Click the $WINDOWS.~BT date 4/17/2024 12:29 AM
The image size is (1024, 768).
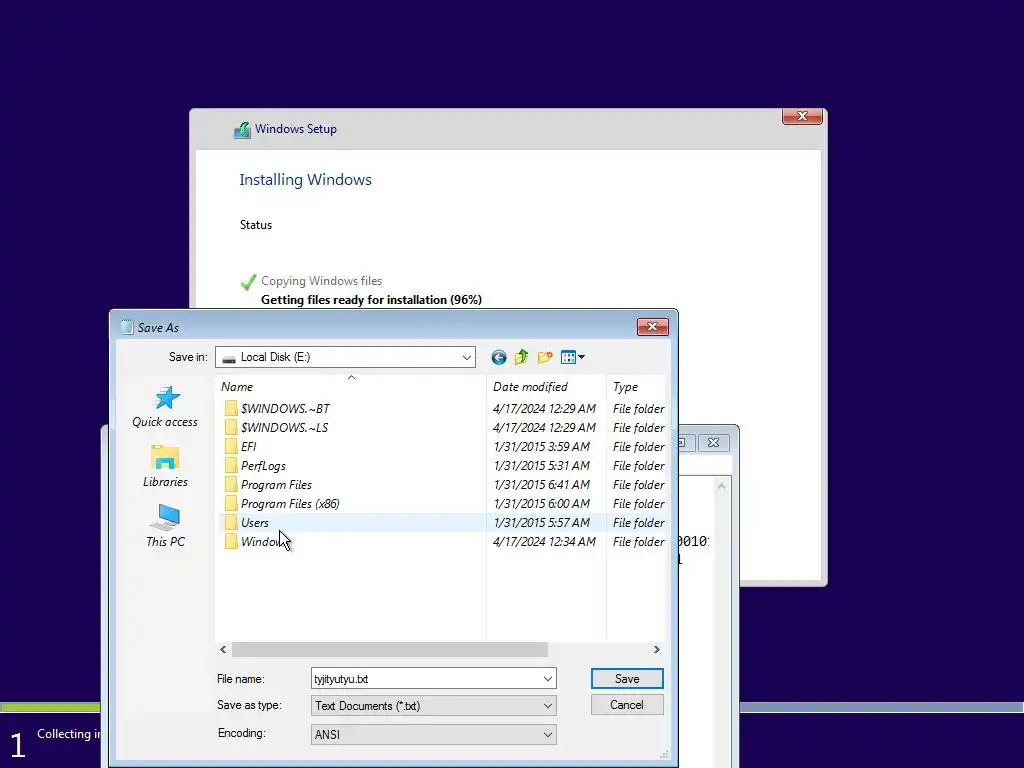[x=544, y=409]
